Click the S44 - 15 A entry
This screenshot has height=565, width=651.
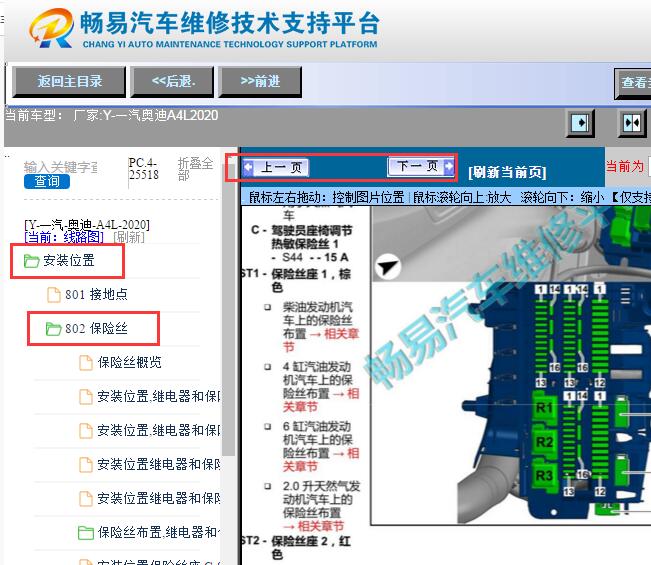tap(309, 257)
